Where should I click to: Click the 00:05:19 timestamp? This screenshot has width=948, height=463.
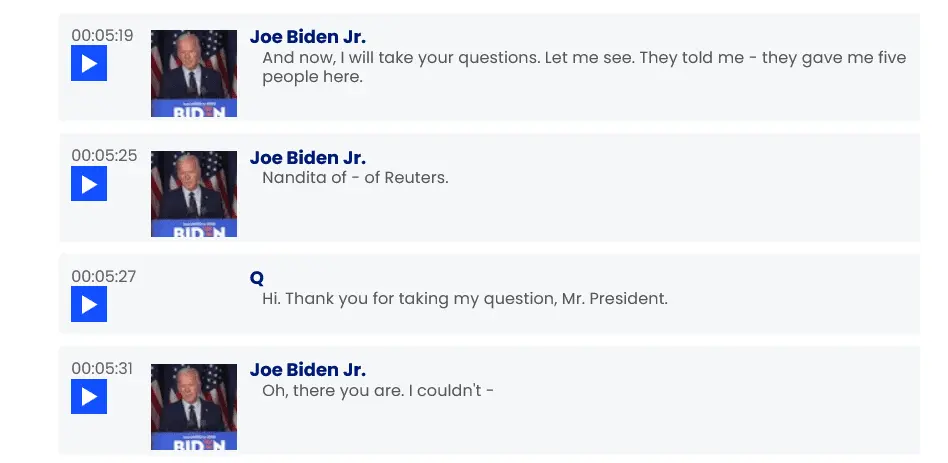point(102,35)
